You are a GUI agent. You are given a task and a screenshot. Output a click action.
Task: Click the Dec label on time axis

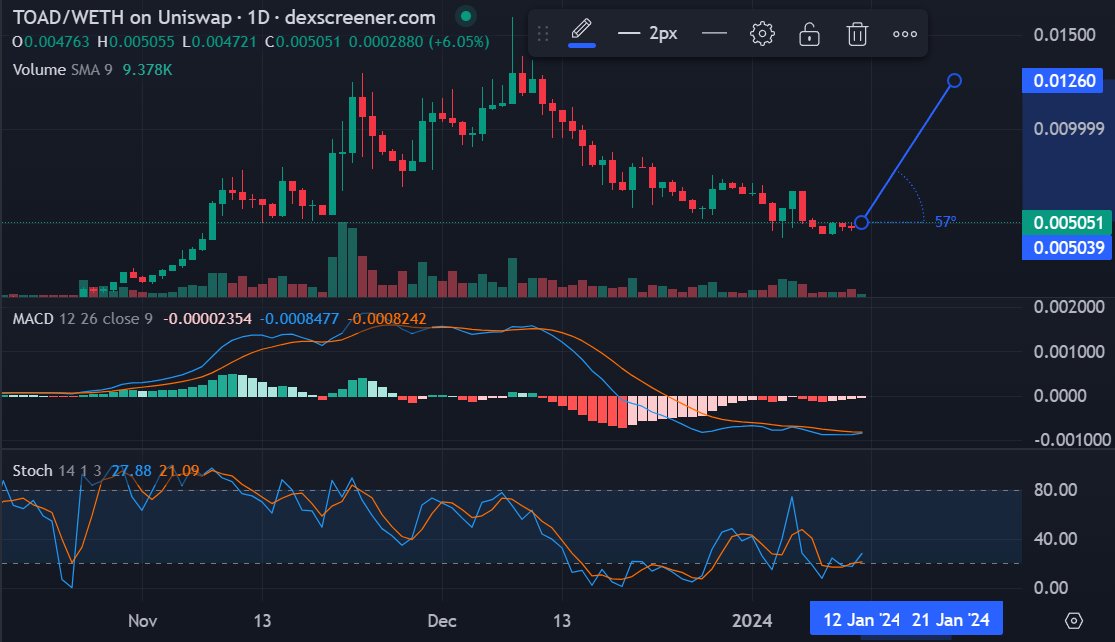[442, 621]
